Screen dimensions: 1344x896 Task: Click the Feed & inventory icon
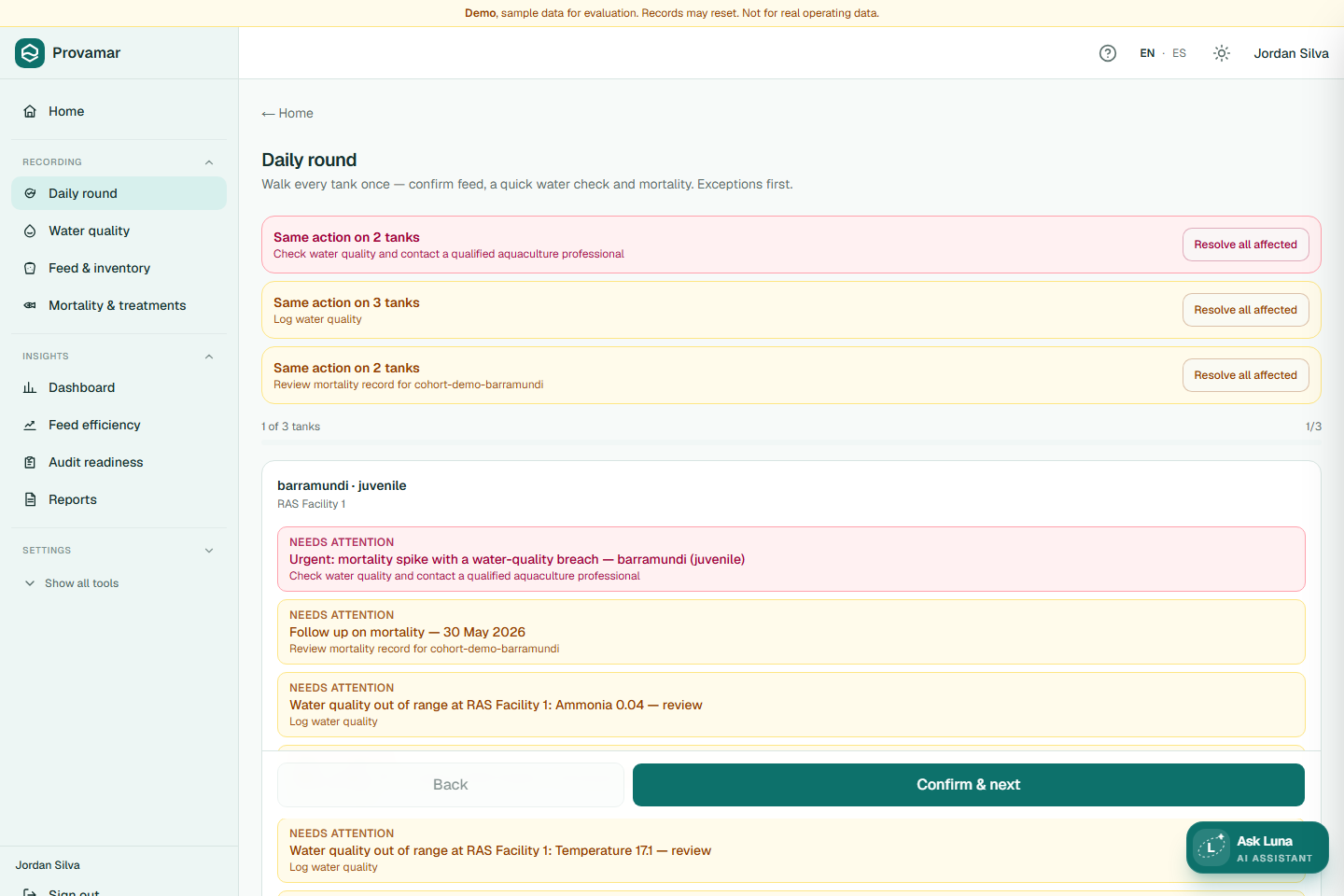(x=30, y=268)
